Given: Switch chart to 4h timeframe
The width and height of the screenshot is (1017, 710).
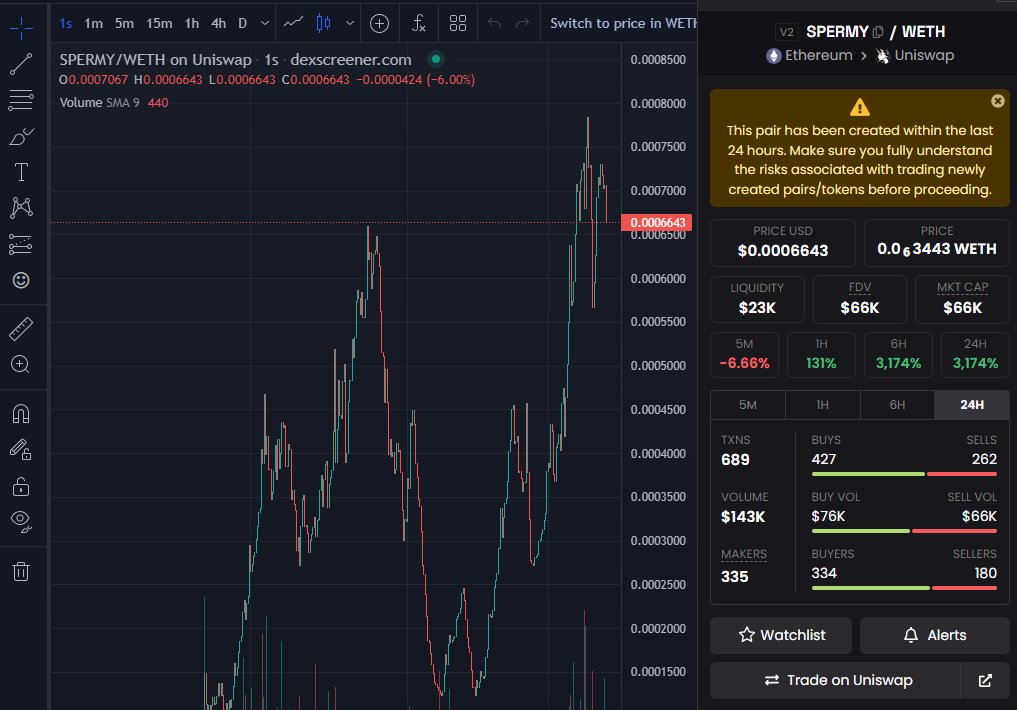Looking at the screenshot, I should click(x=219, y=23).
